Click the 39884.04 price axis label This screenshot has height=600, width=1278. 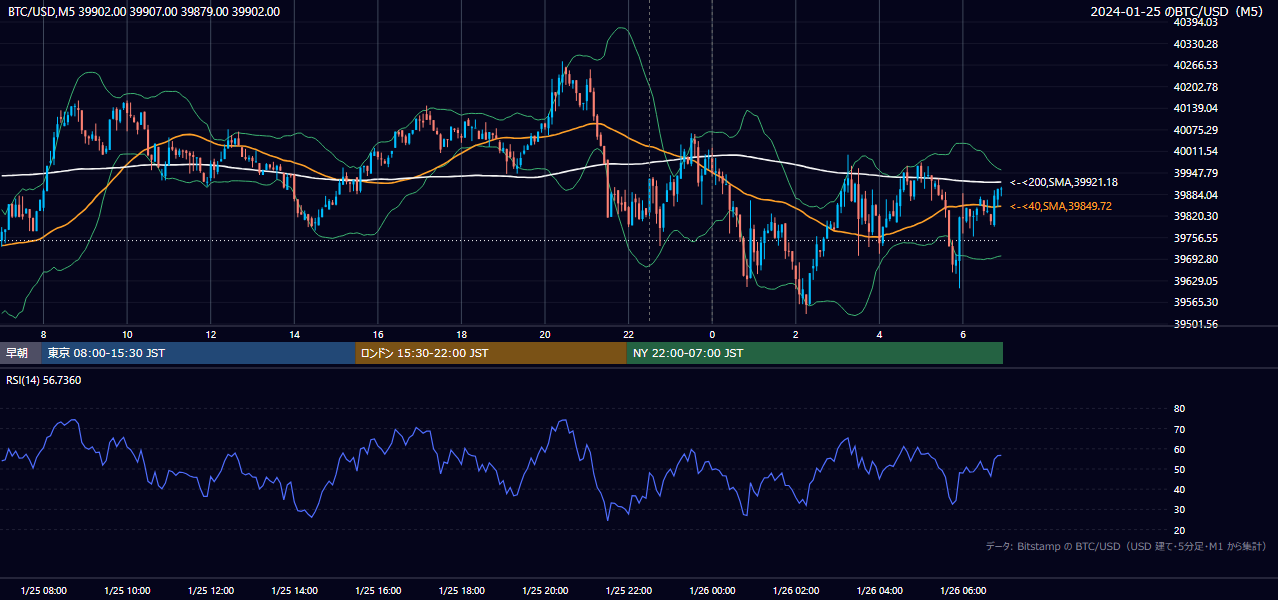click(1196, 195)
